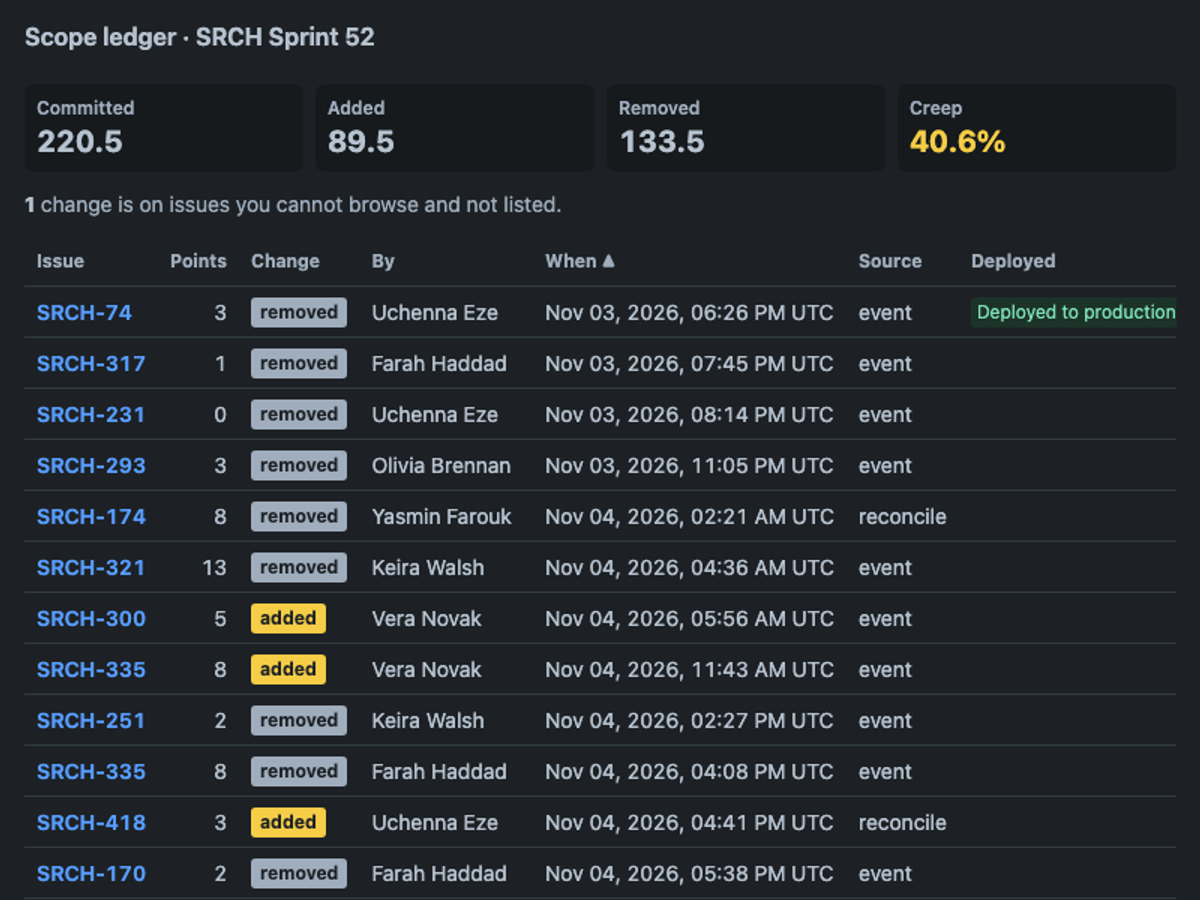Click timestamp Nov 04, 2026, 02:21 AM UTC
This screenshot has width=1200, height=900.
[x=689, y=516]
